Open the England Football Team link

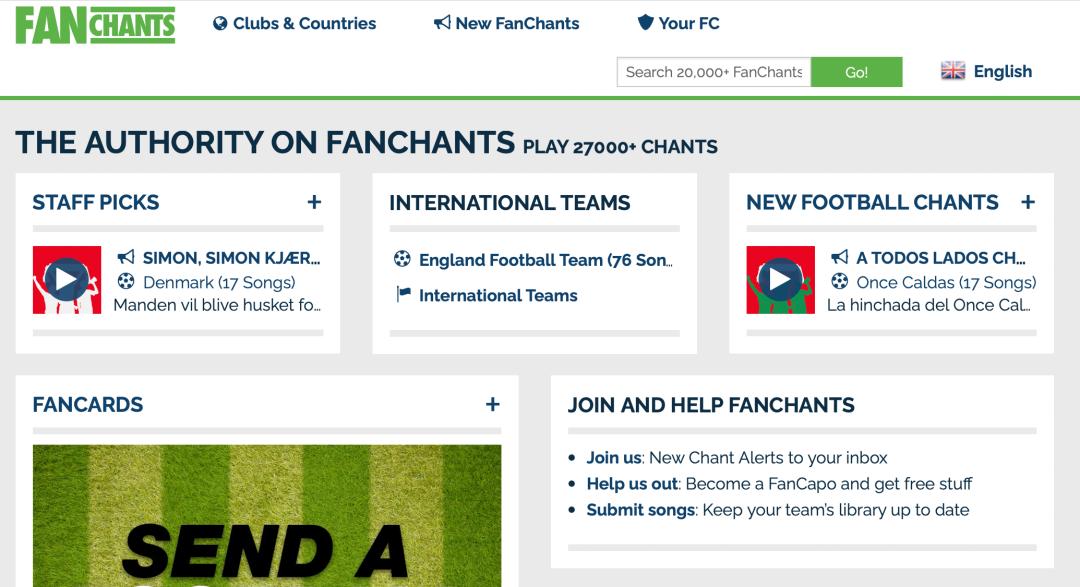545,260
